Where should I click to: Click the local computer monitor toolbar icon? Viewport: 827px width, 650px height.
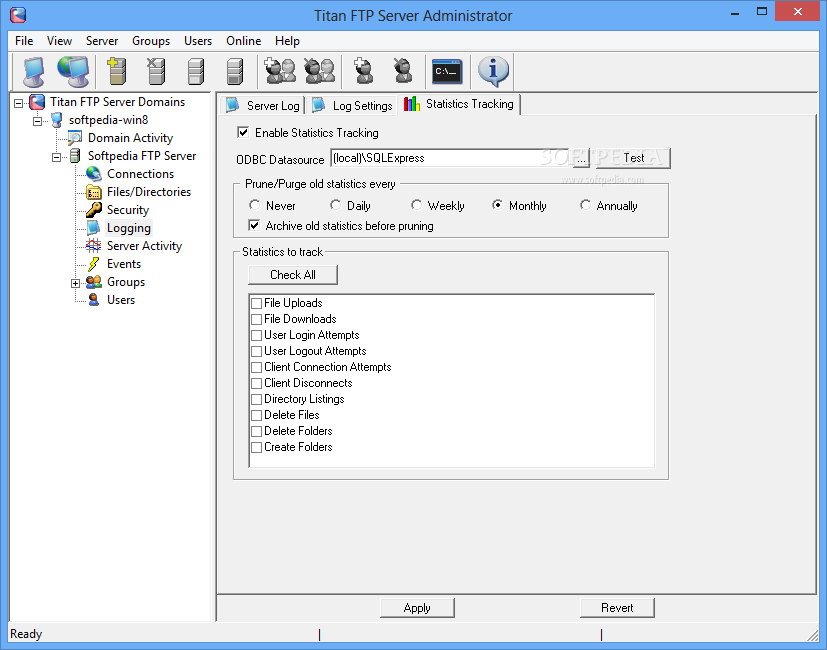(34, 71)
